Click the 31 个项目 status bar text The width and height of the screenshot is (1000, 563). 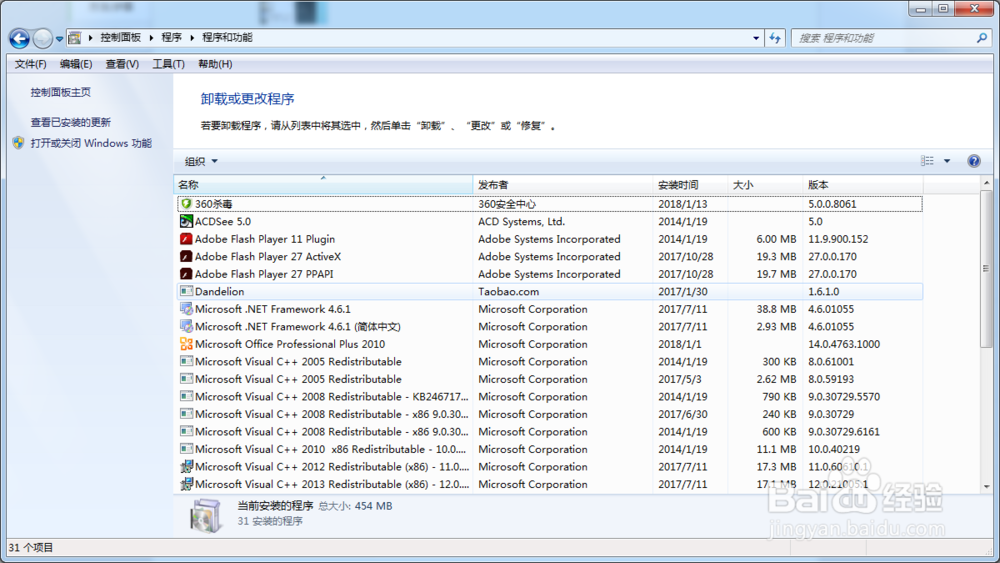(x=31, y=548)
